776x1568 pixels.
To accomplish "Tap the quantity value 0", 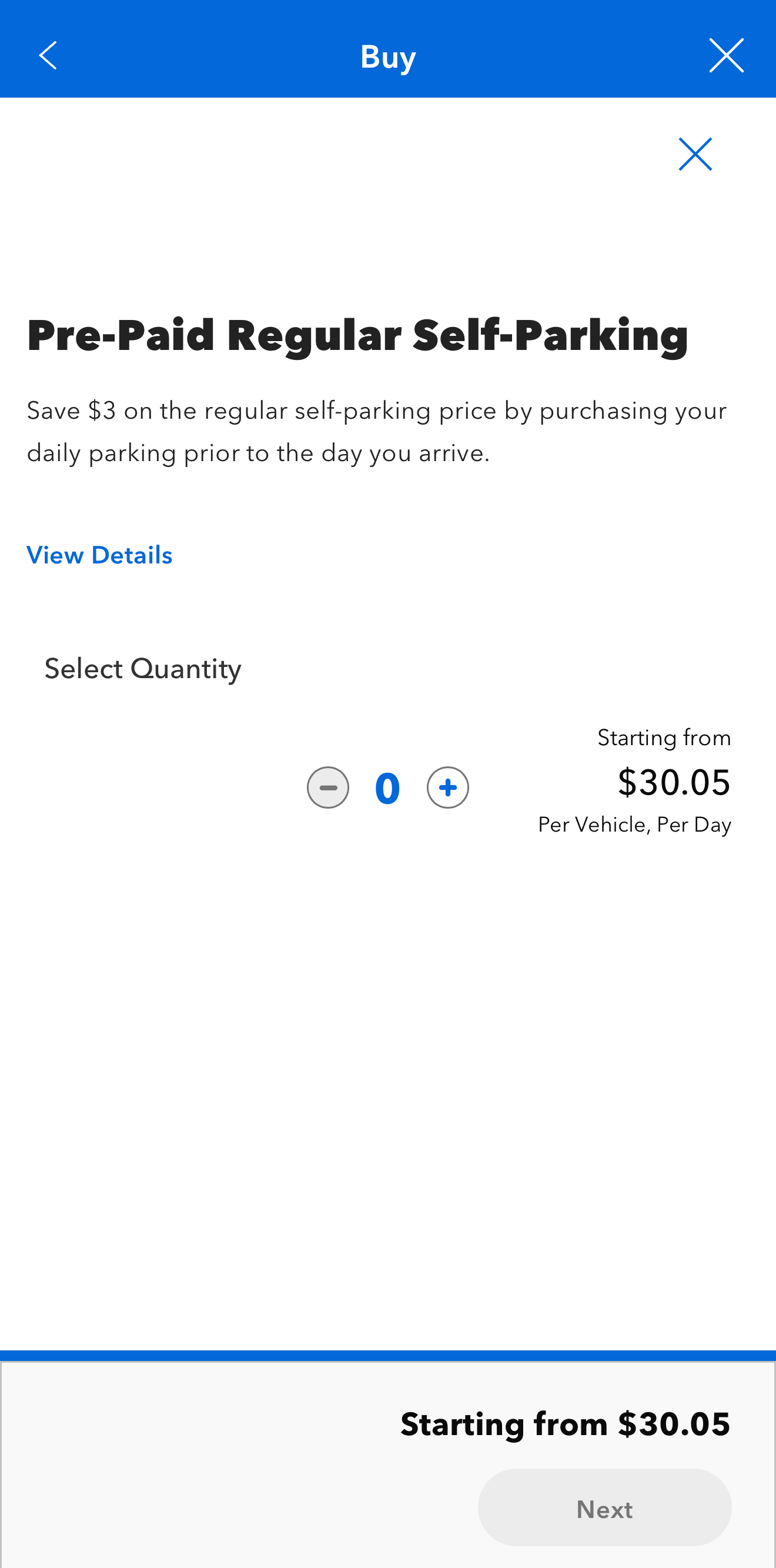I will point(387,788).
